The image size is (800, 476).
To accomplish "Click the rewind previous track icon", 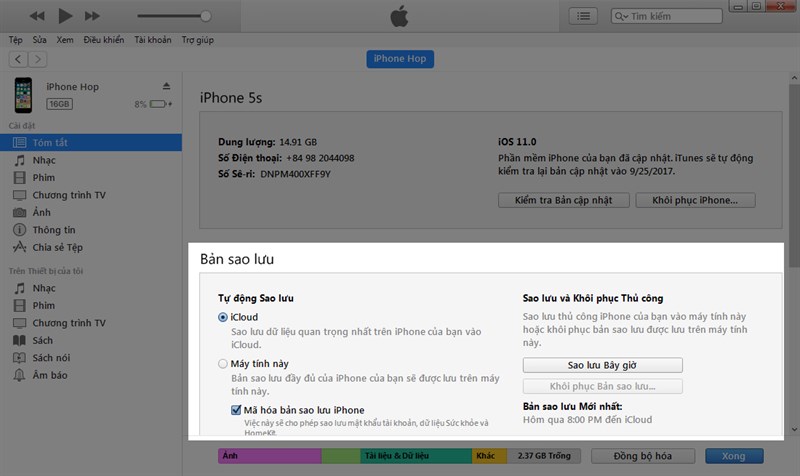I will coord(37,16).
